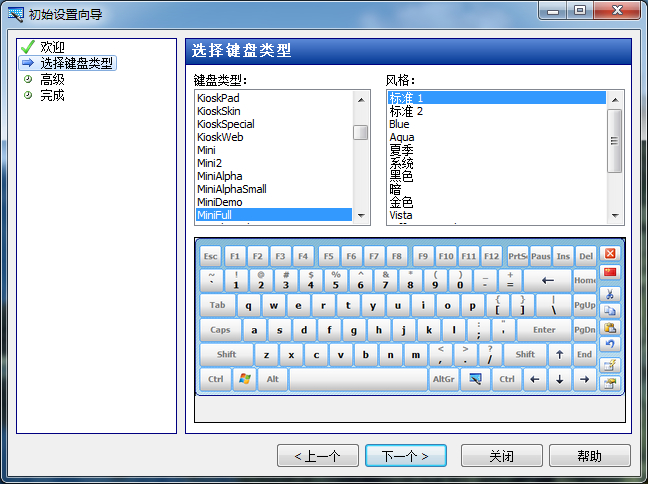
Task: Click the second-to-last side icon on keyboard
Action: [610, 365]
